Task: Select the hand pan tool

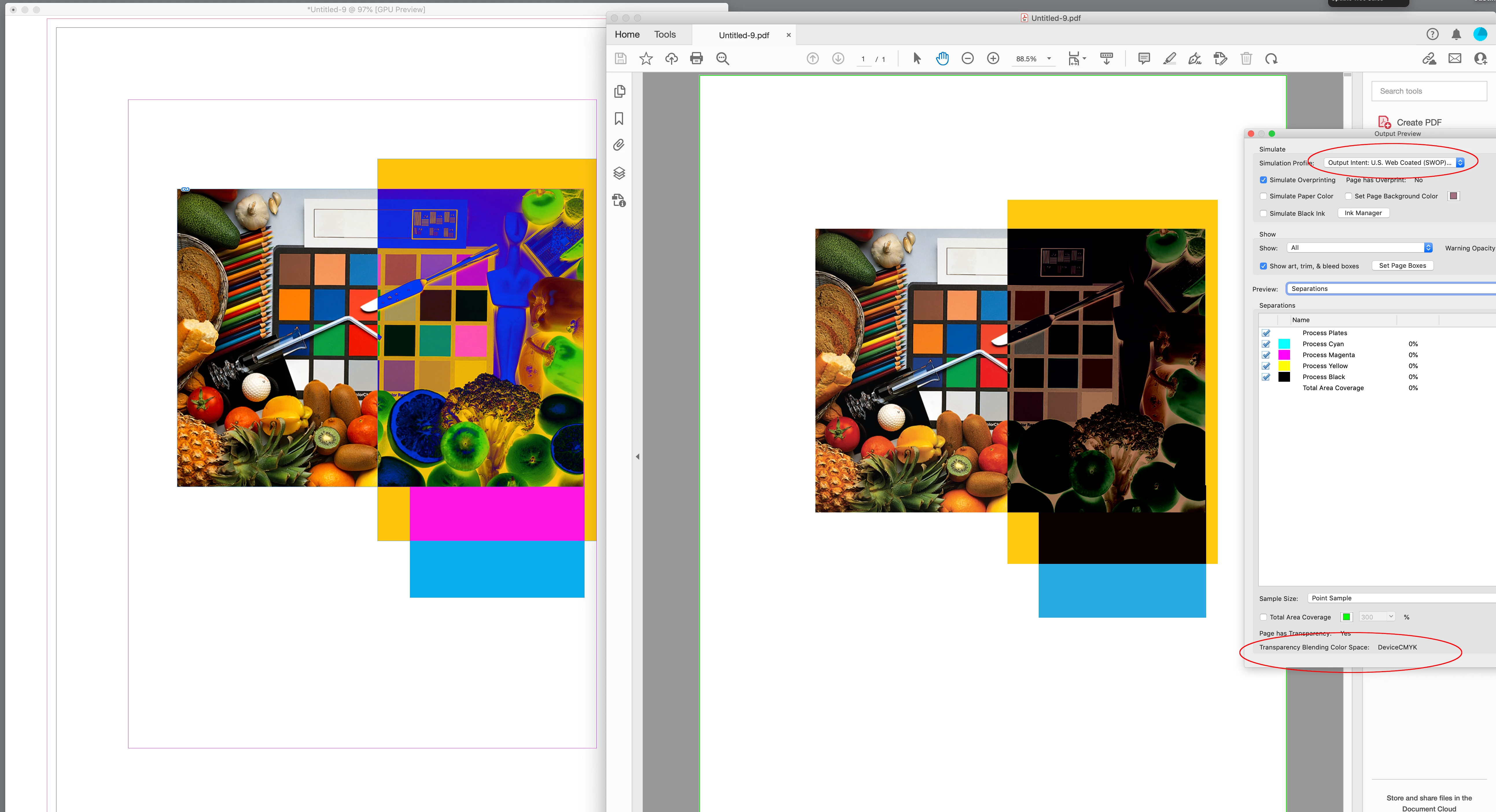Action: click(x=942, y=59)
